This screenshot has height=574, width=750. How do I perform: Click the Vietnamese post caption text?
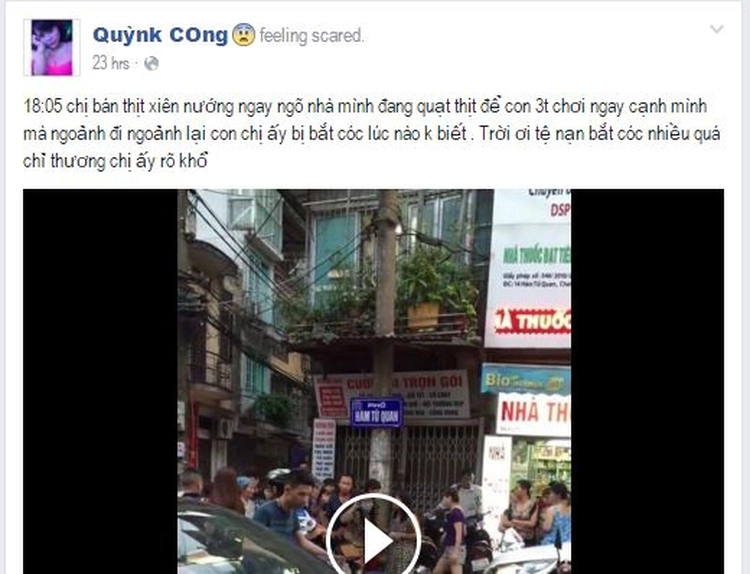(x=372, y=133)
